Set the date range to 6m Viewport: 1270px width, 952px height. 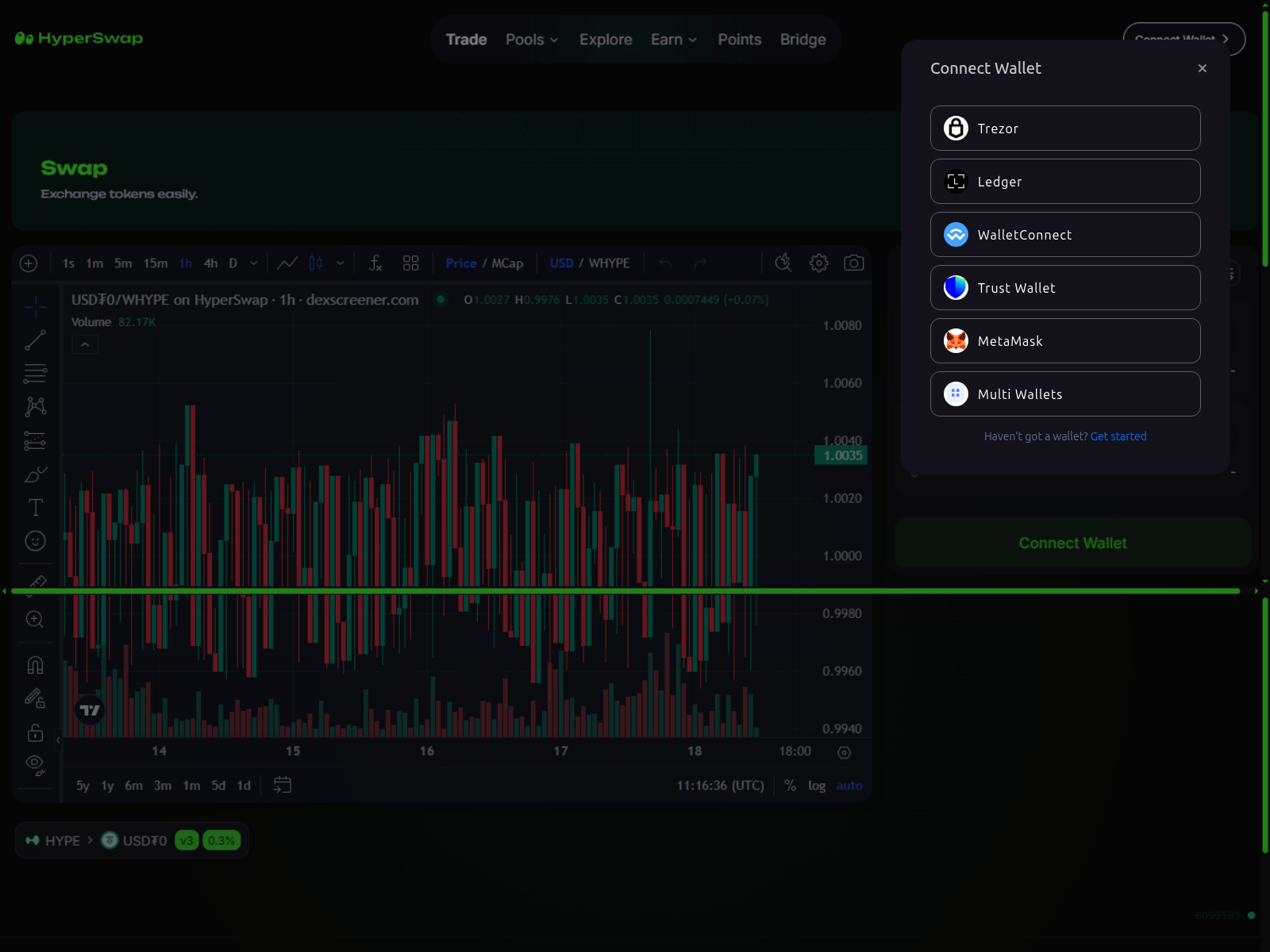click(134, 785)
